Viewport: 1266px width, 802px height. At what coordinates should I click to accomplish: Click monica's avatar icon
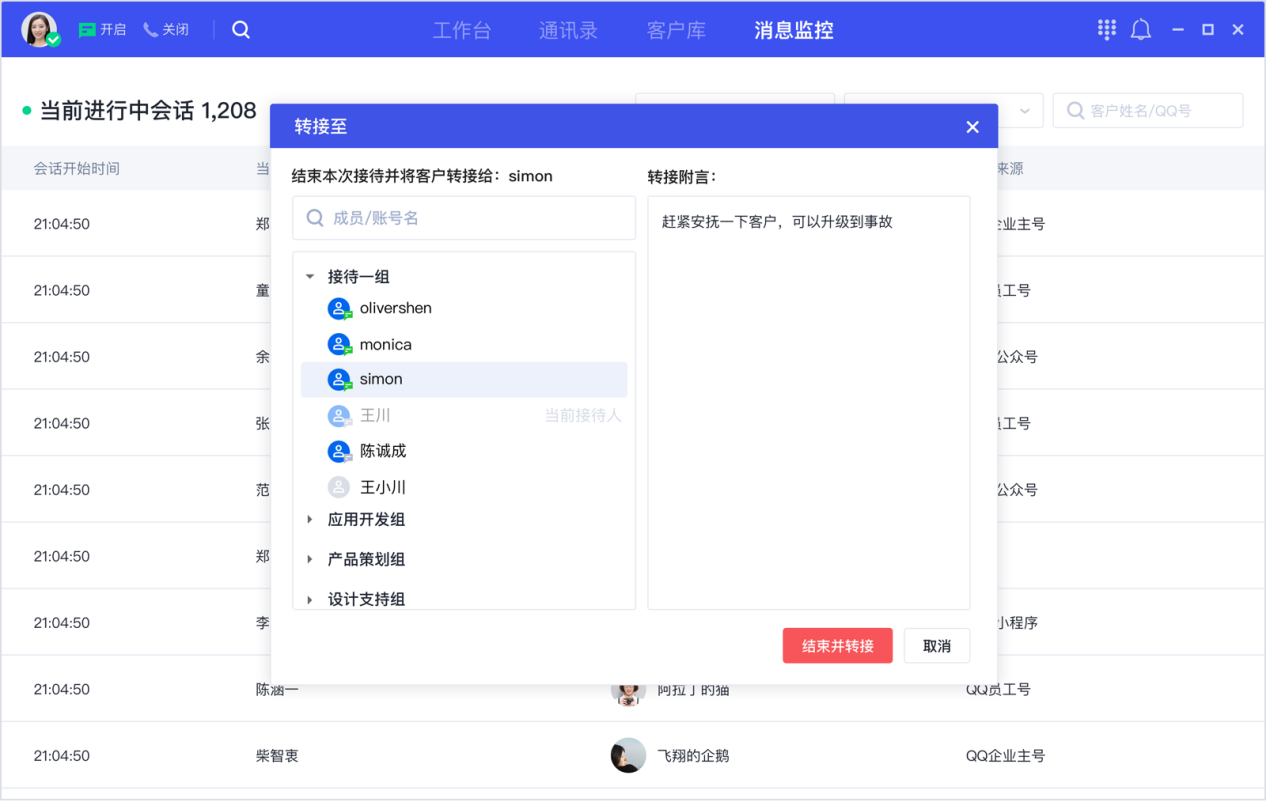(x=340, y=345)
